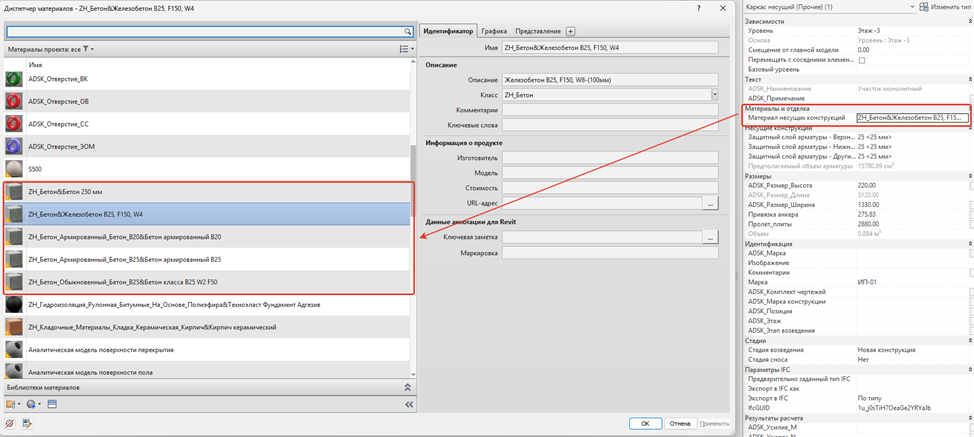
Task: Click the S500 material sphere icon
Action: click(14, 169)
